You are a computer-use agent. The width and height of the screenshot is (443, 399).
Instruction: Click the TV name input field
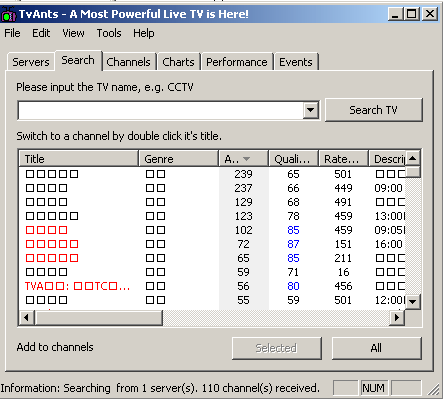click(161, 110)
